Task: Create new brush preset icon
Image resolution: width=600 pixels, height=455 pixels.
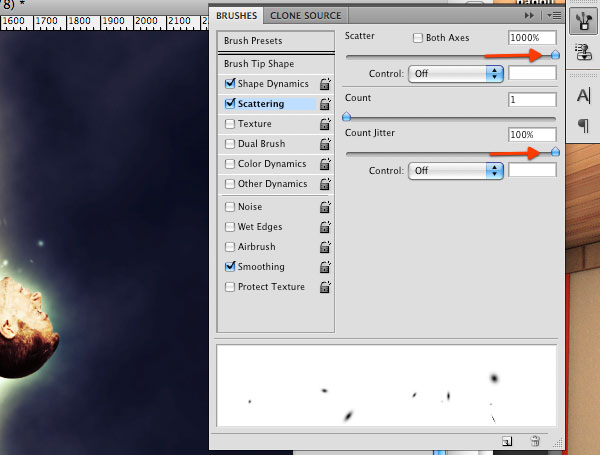Action: [507, 441]
